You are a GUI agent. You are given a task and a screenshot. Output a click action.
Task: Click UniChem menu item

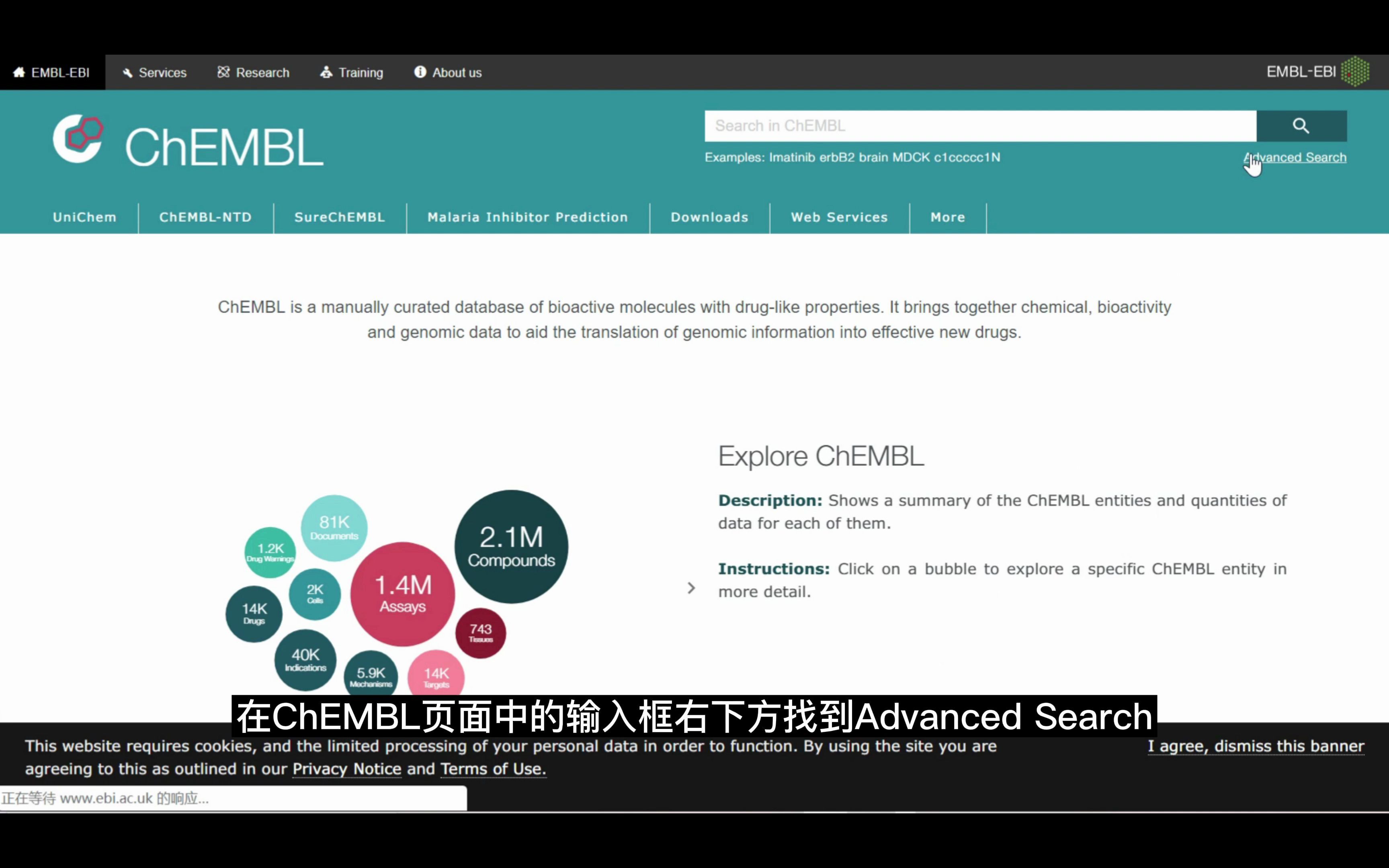tap(85, 217)
